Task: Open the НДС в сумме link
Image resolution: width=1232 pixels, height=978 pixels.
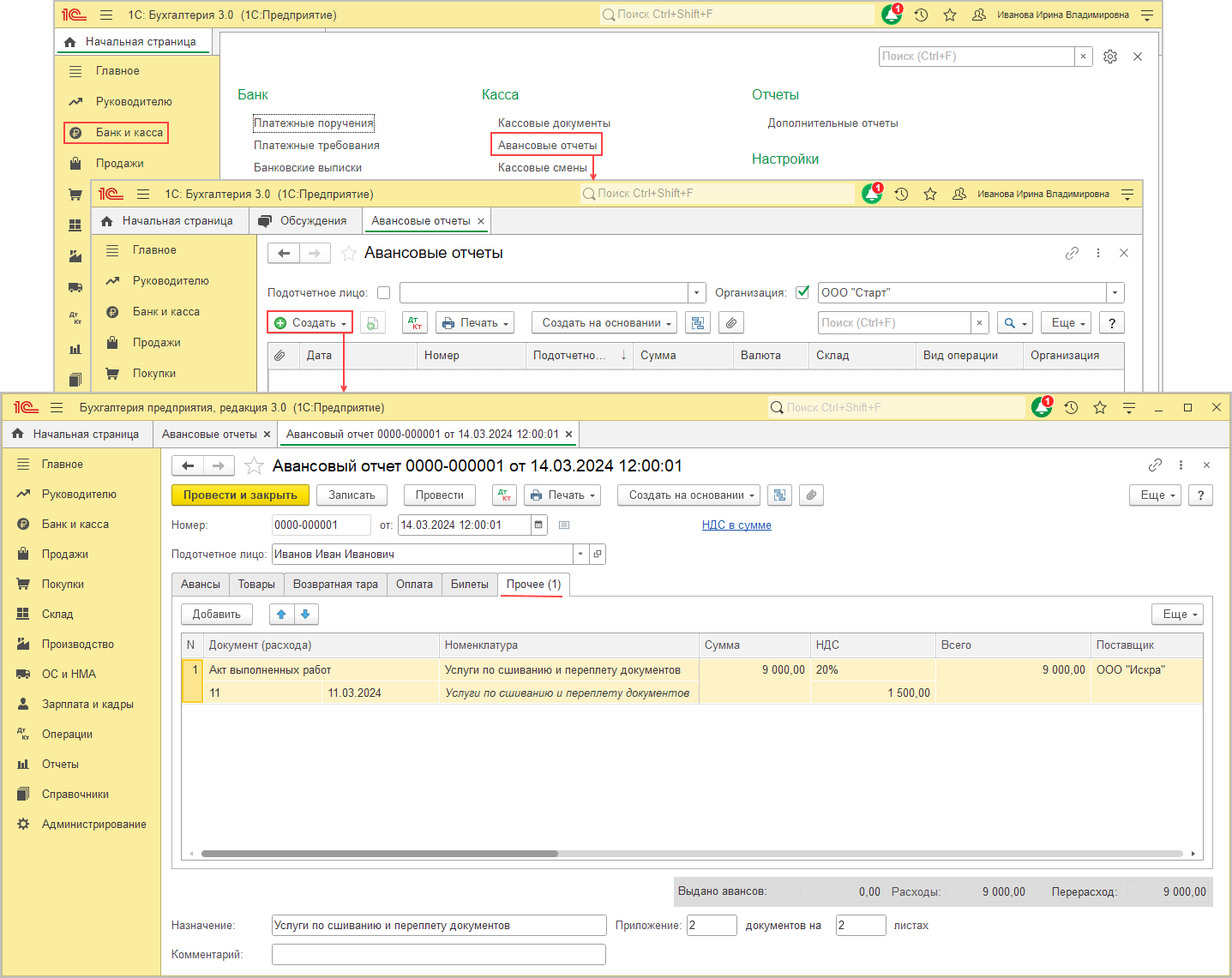Action: click(x=736, y=525)
